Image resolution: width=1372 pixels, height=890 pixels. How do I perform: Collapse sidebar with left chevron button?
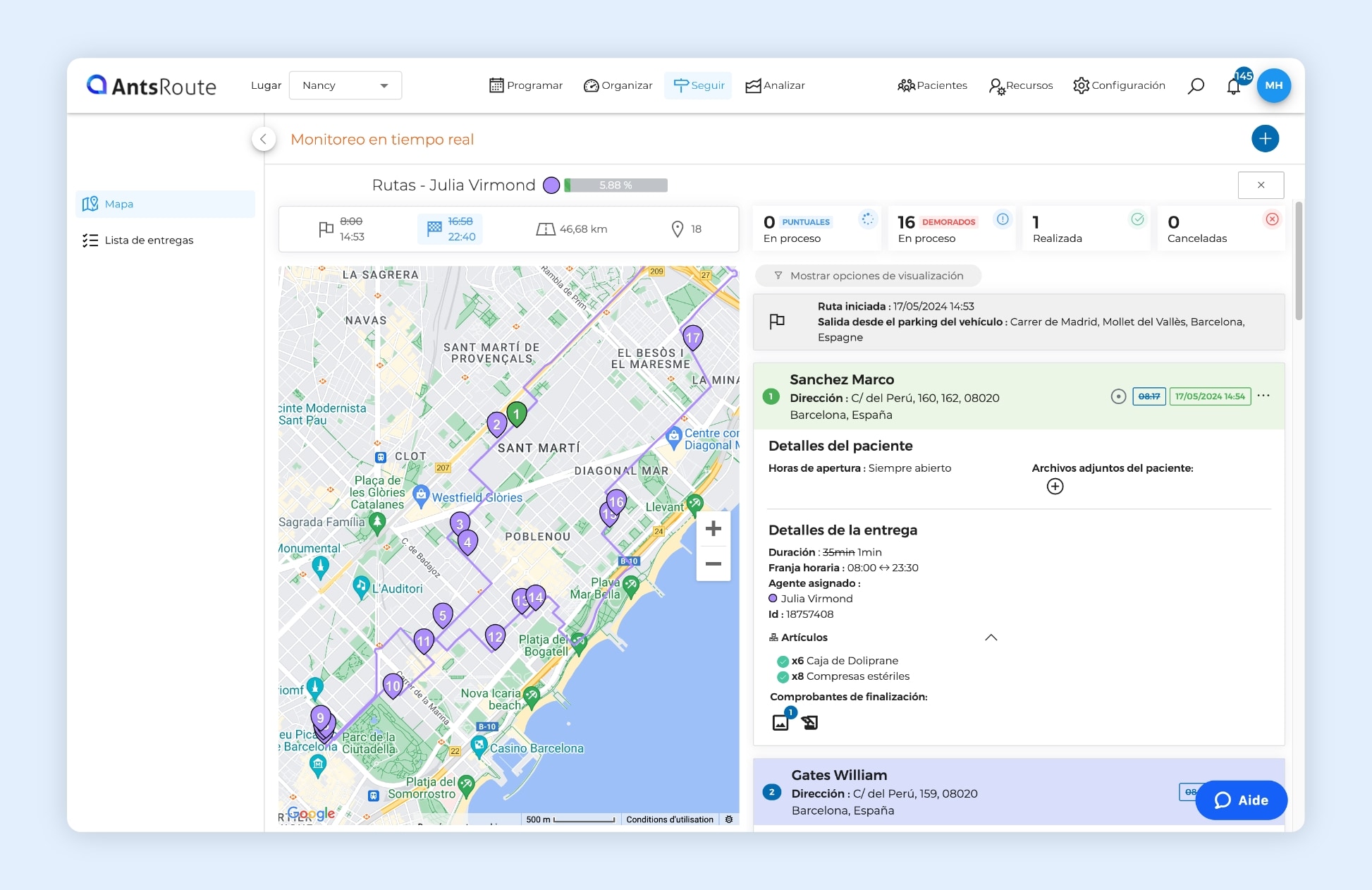263,139
